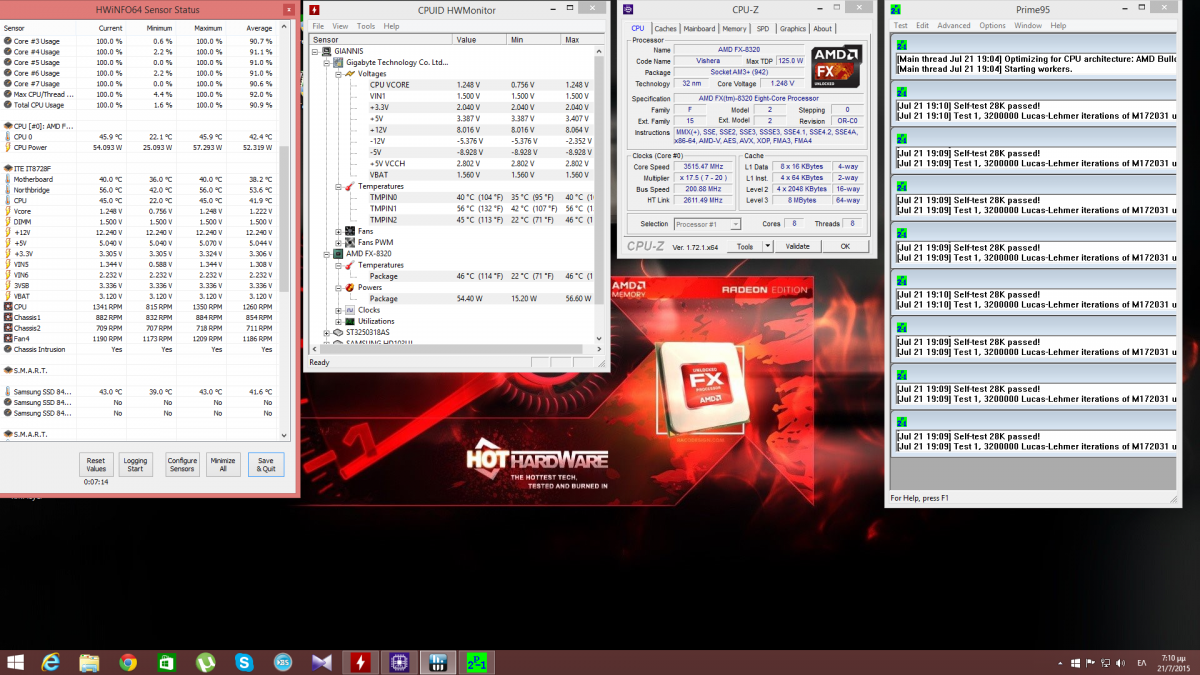Open the Tools dropdown arrow in CPU-Z
Image resolution: width=1200 pixels, height=675 pixels.
tap(769, 246)
